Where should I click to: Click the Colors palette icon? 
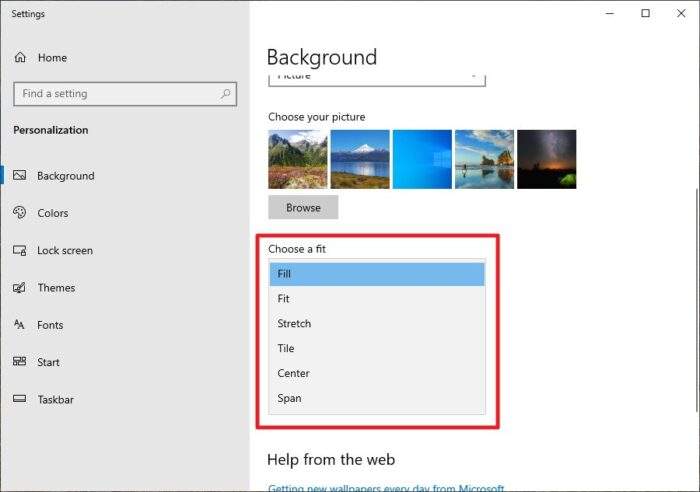point(20,213)
